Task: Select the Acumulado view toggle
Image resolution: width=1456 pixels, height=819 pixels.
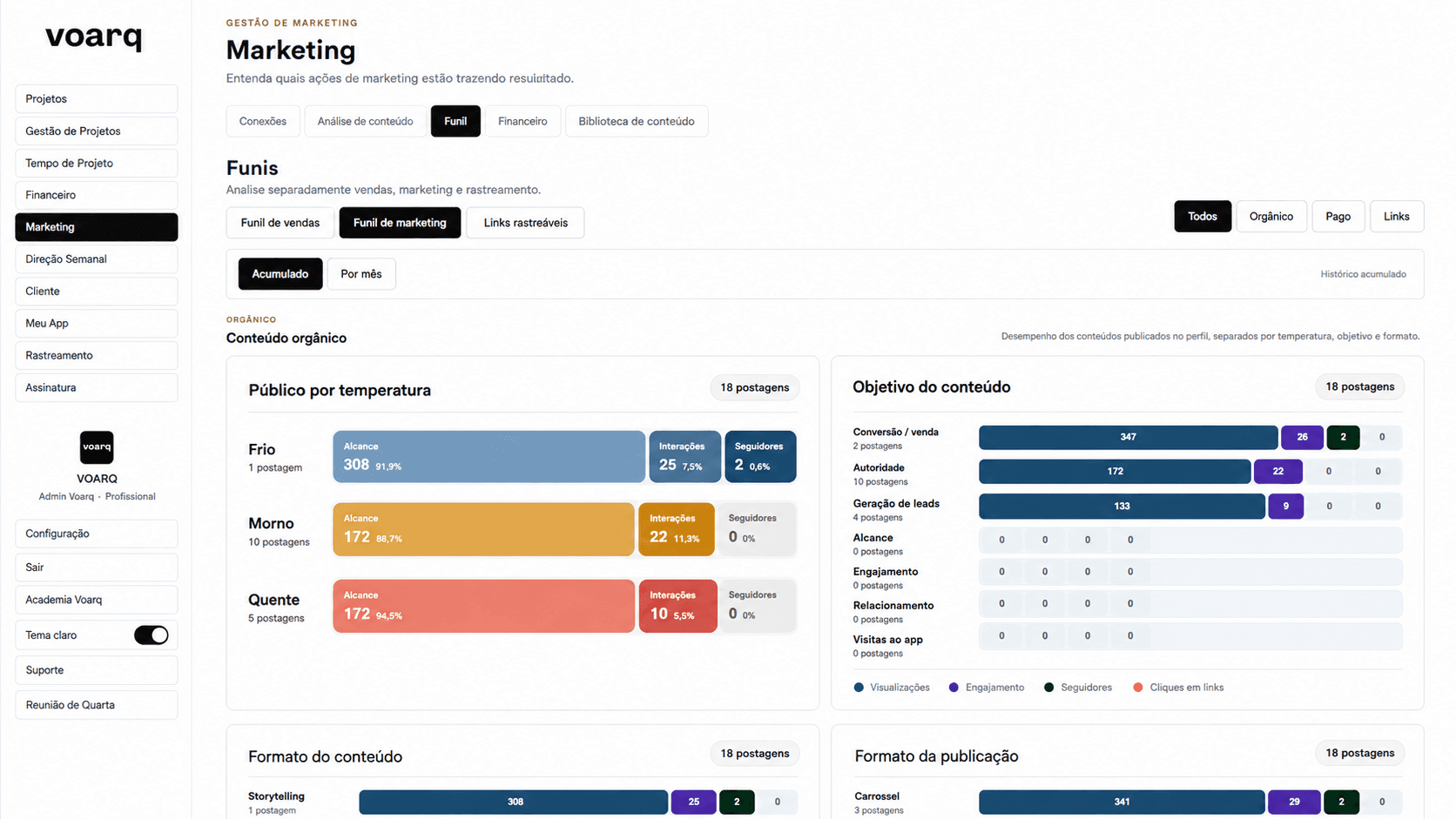Action: click(280, 274)
